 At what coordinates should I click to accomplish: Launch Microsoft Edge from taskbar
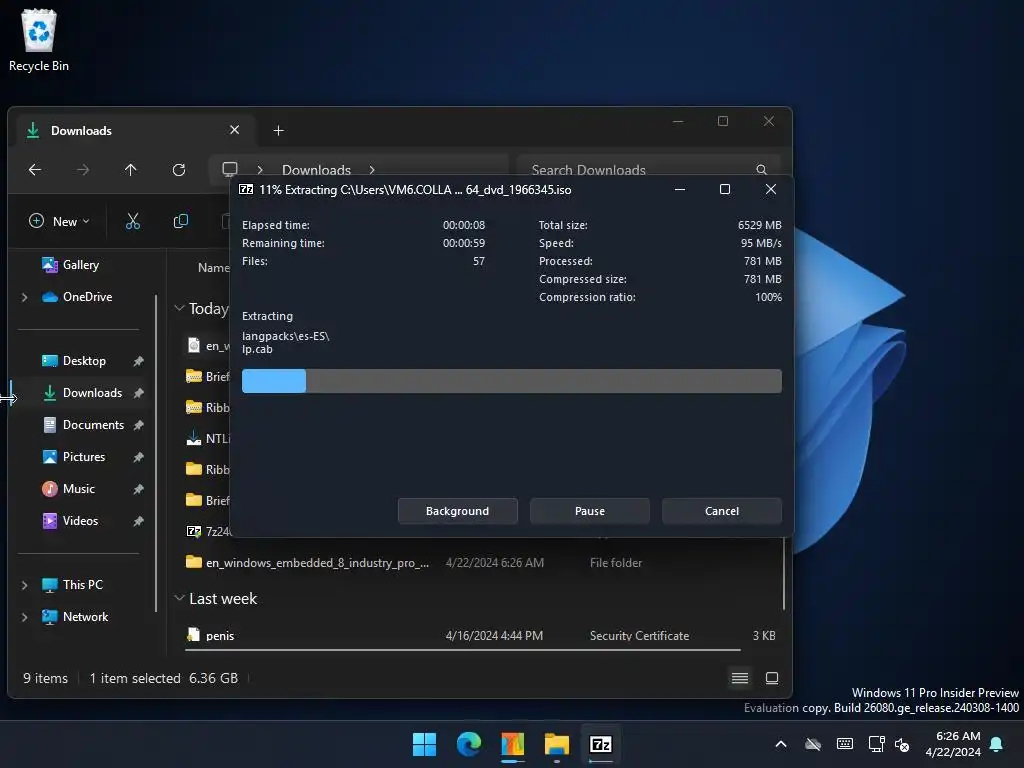point(469,744)
